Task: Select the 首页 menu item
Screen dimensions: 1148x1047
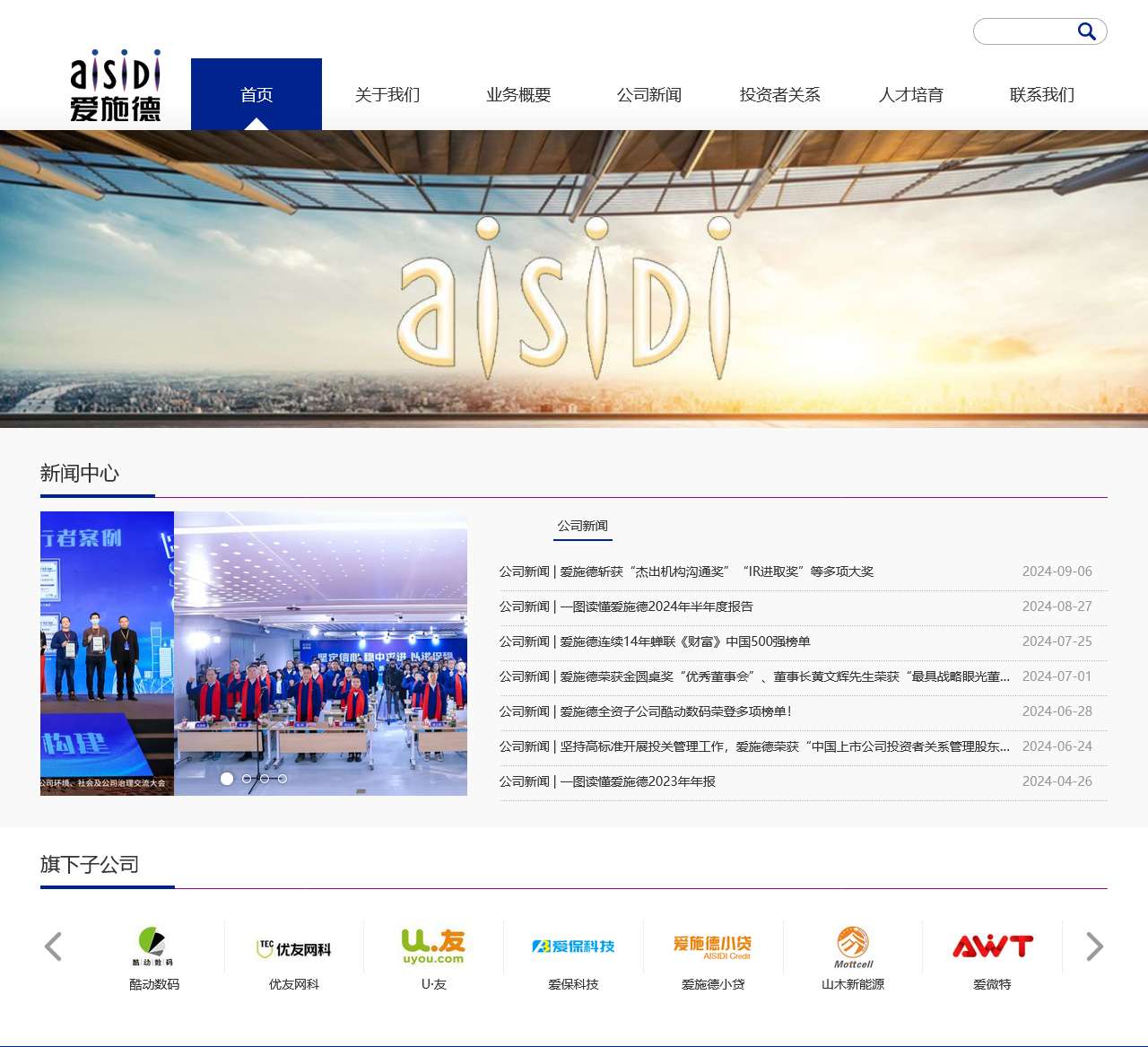Action: (x=257, y=94)
